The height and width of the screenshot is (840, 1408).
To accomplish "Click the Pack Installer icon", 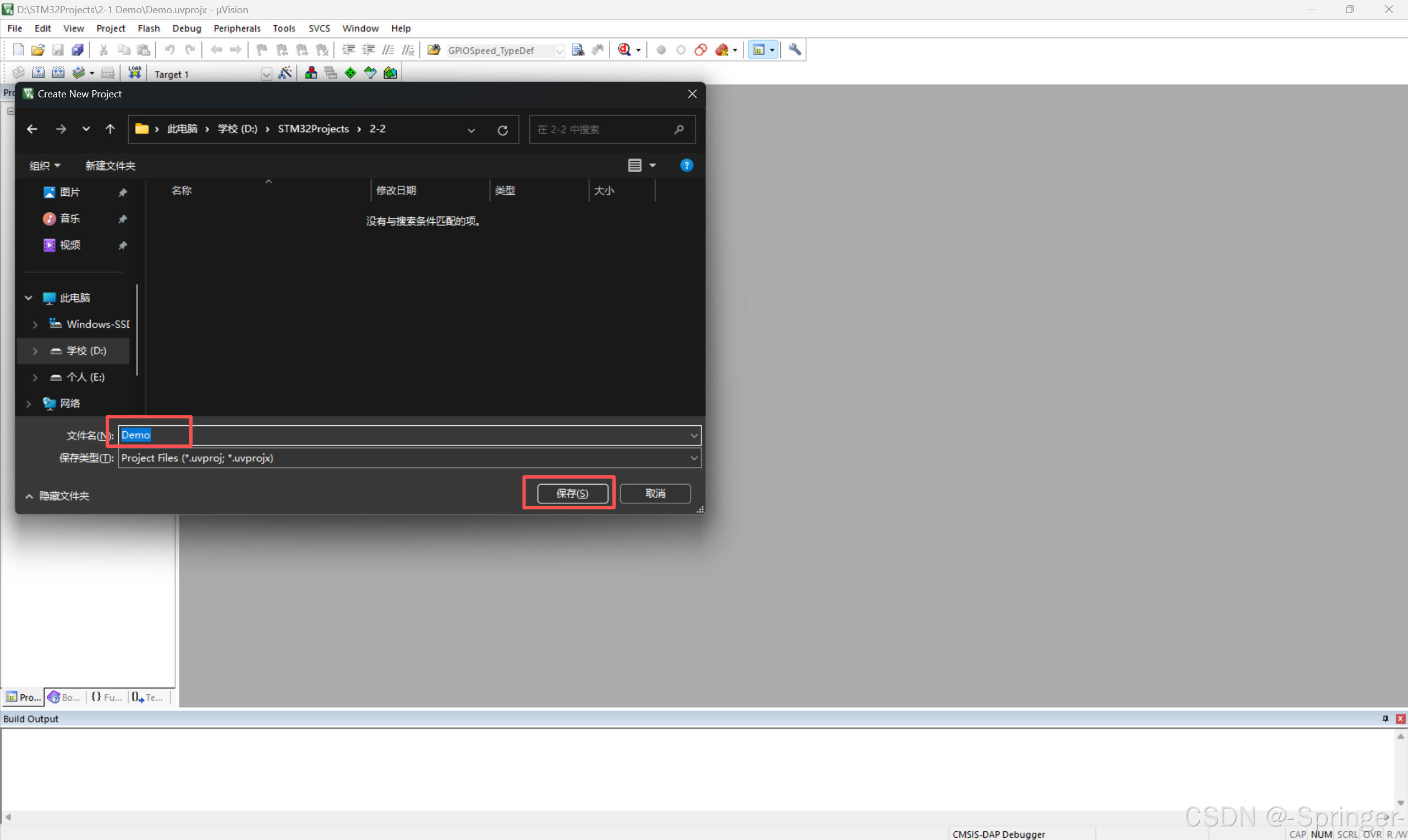I will click(390, 73).
